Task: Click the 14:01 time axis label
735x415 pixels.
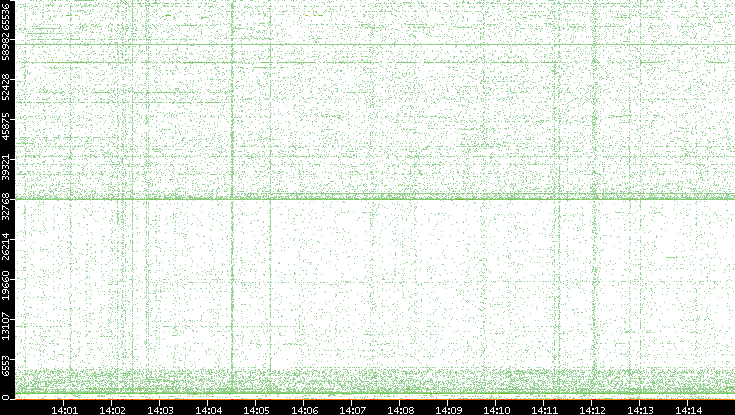Action: pyautogui.click(x=64, y=410)
